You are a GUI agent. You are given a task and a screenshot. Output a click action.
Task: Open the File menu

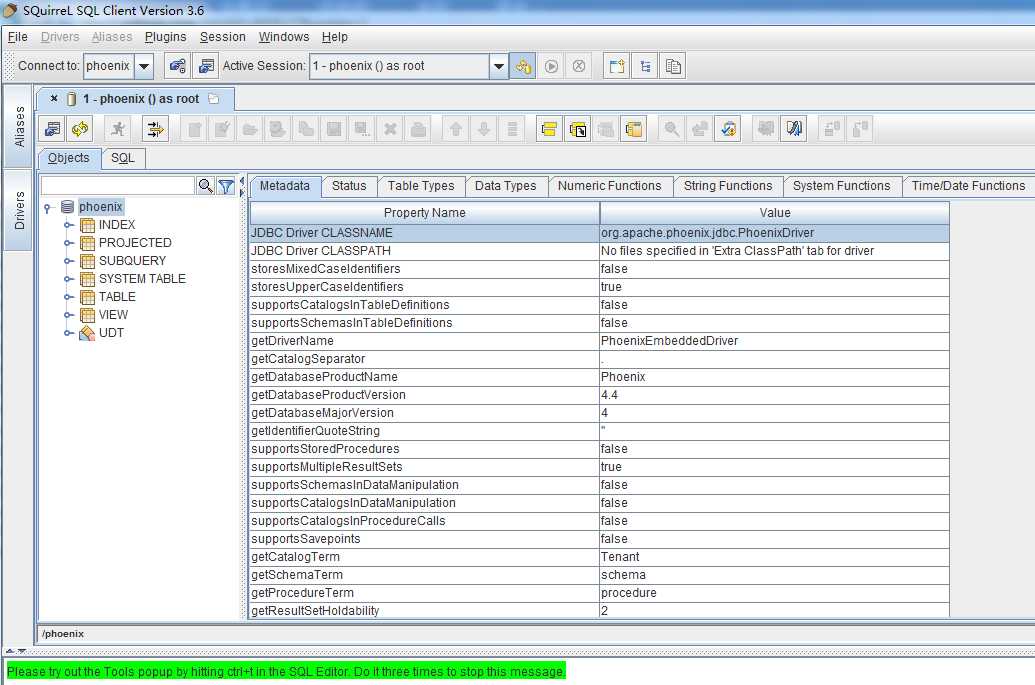pos(18,37)
